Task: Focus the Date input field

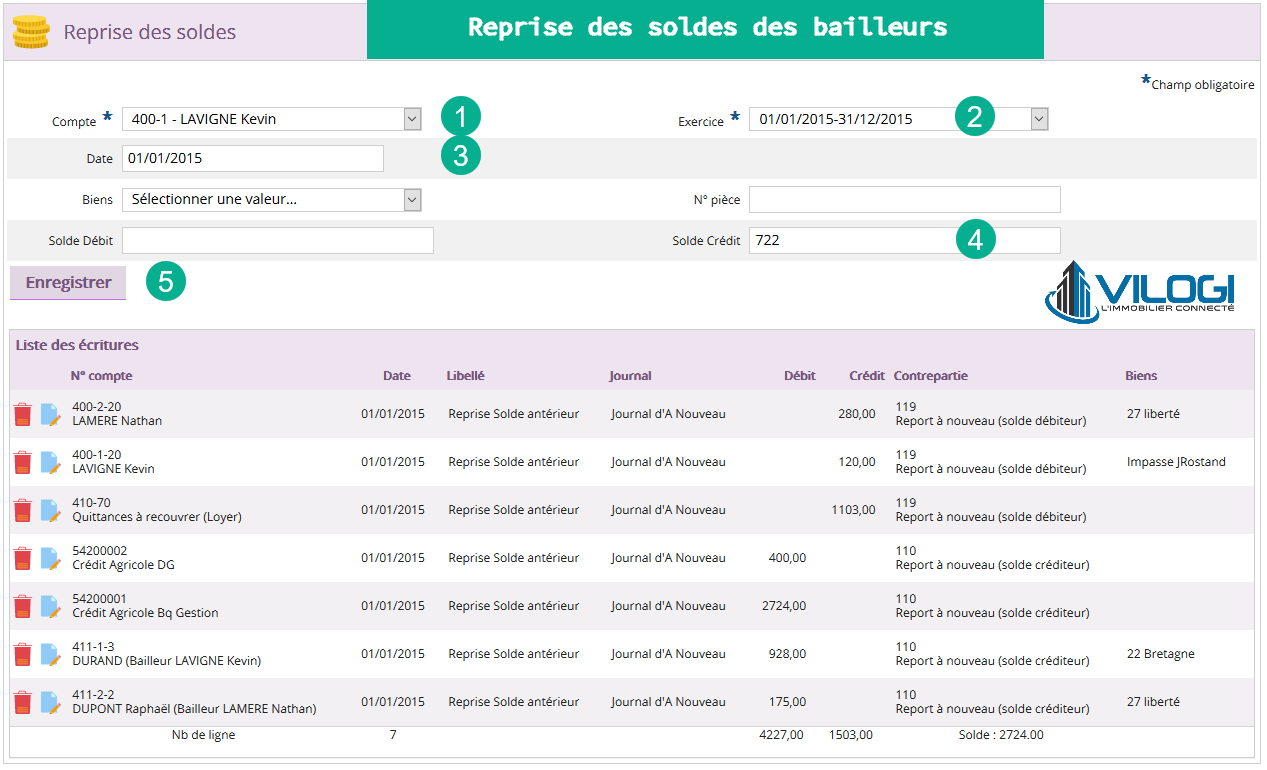Action: [253, 158]
